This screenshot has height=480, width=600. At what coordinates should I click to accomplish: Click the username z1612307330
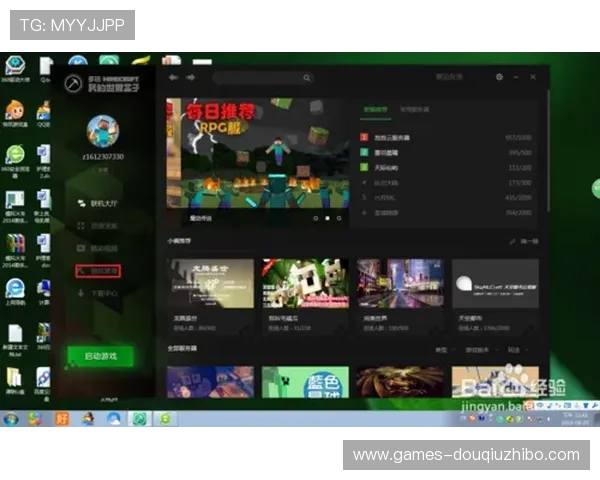point(103,157)
